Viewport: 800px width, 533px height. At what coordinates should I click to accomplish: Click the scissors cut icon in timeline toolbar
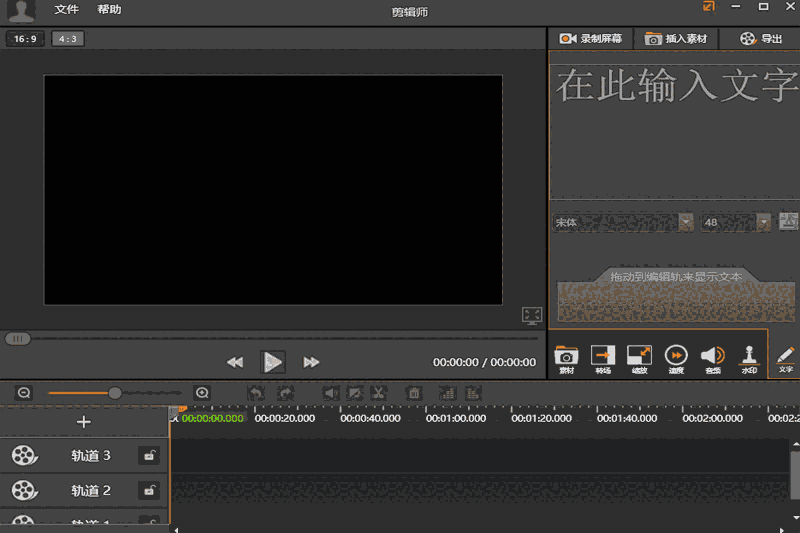379,393
